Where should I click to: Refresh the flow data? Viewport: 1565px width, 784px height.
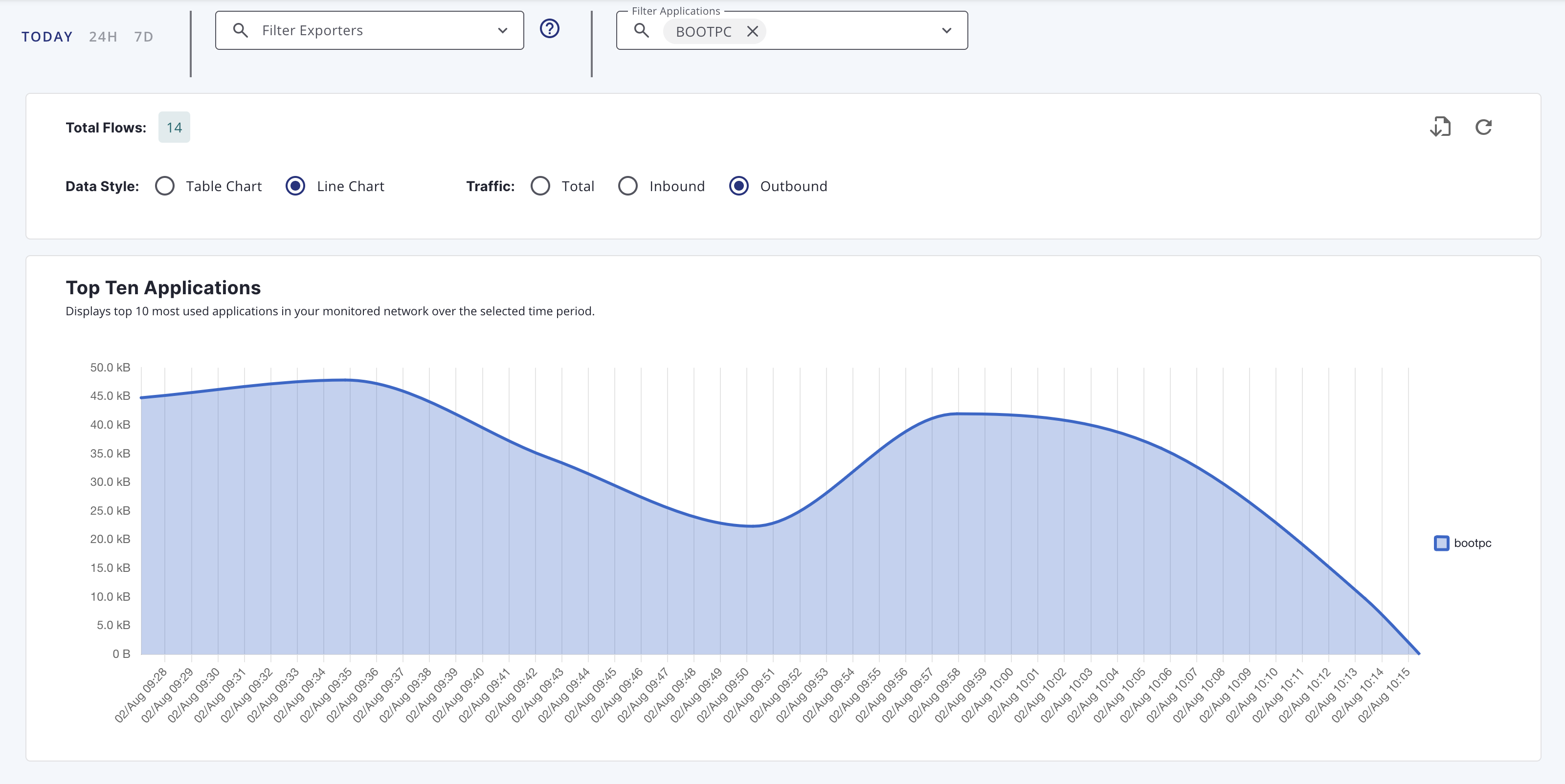coord(1484,127)
